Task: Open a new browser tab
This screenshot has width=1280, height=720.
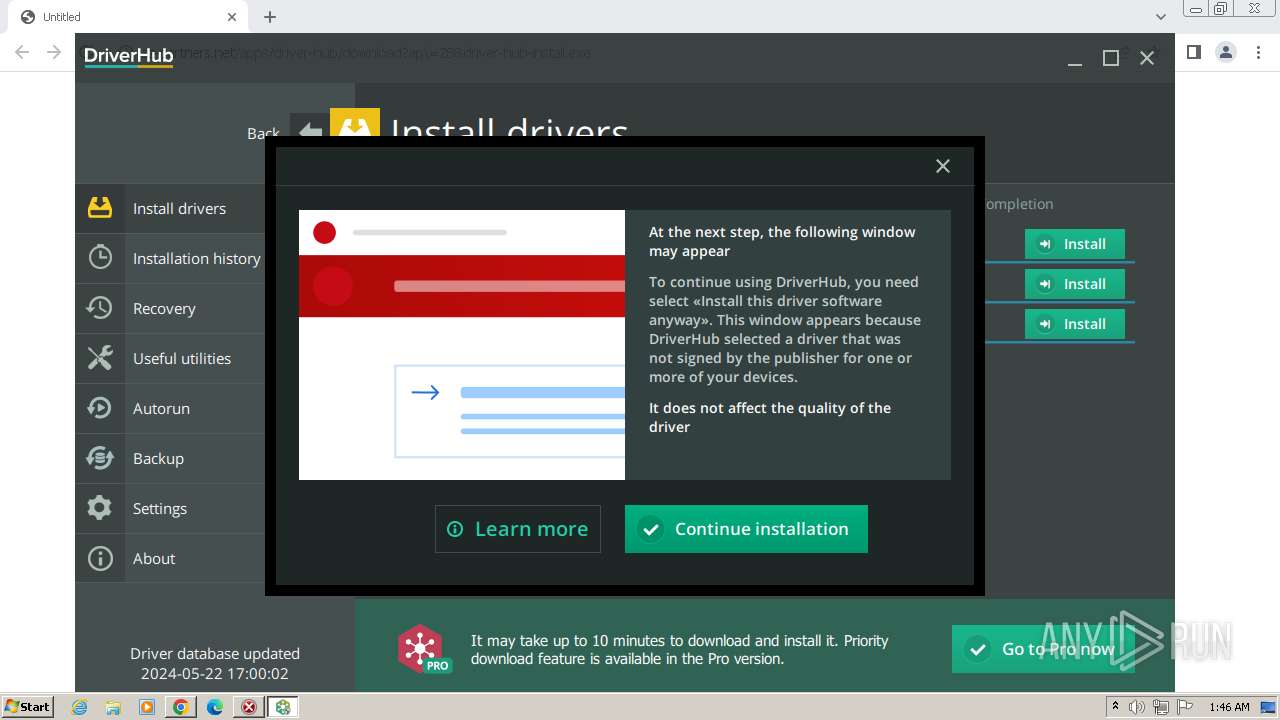Action: pos(270,17)
